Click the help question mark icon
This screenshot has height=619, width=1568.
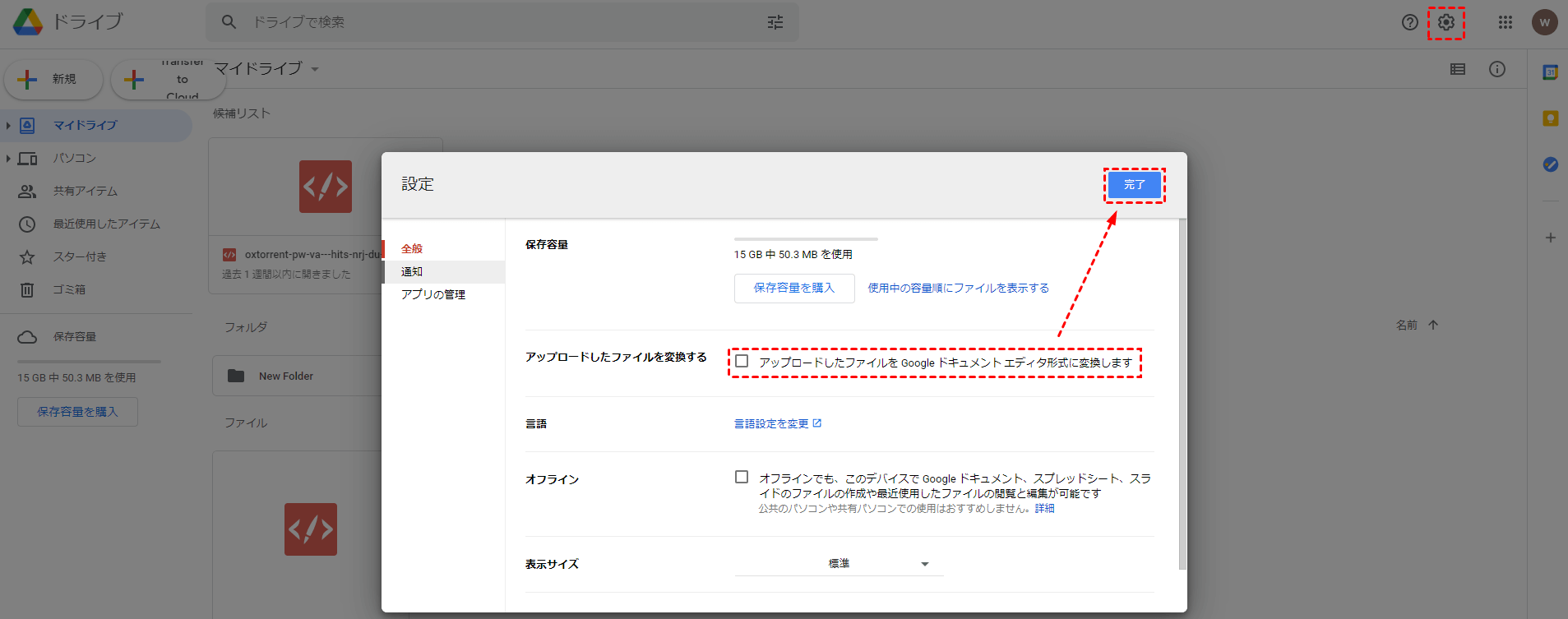(x=1409, y=22)
